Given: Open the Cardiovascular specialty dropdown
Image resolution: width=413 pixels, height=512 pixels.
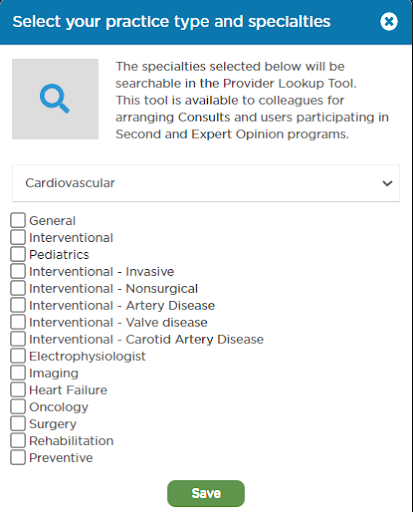Looking at the screenshot, I should coord(206,183).
